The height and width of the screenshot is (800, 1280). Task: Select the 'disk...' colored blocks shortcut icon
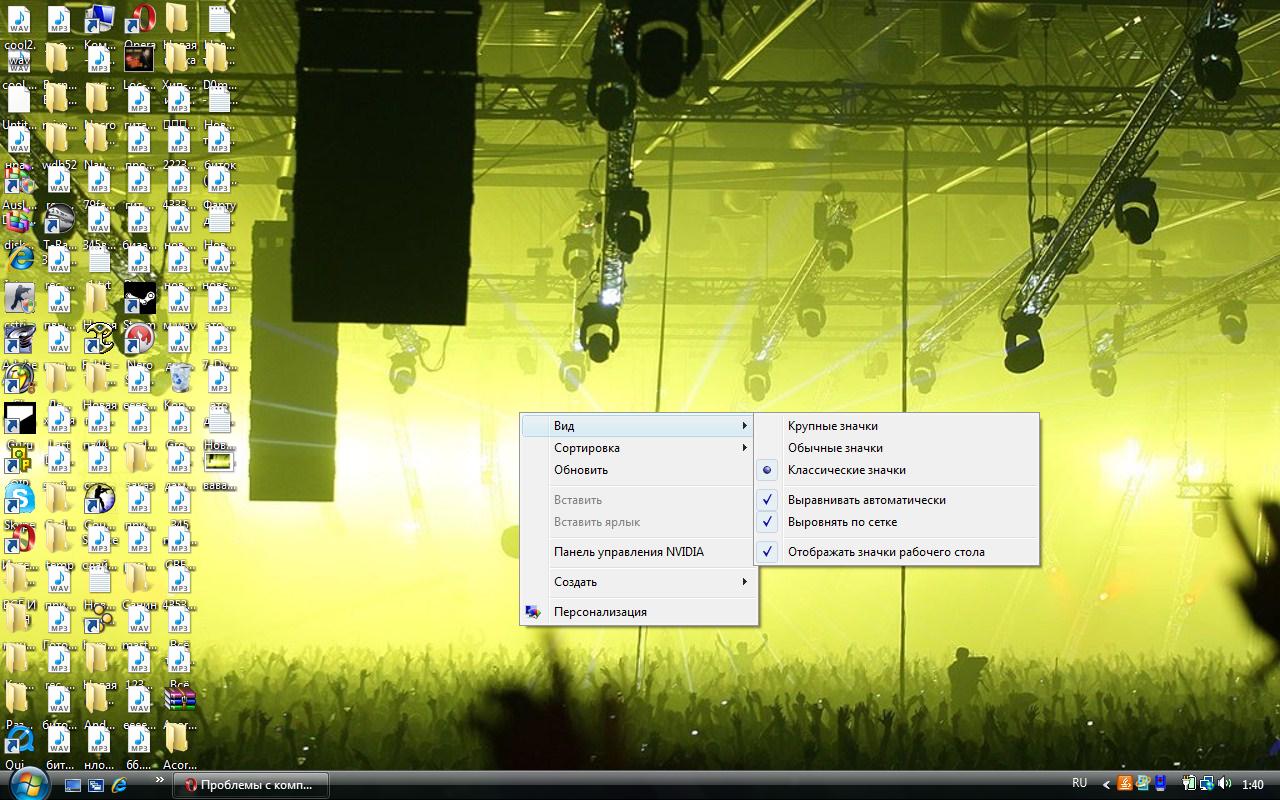(x=19, y=219)
